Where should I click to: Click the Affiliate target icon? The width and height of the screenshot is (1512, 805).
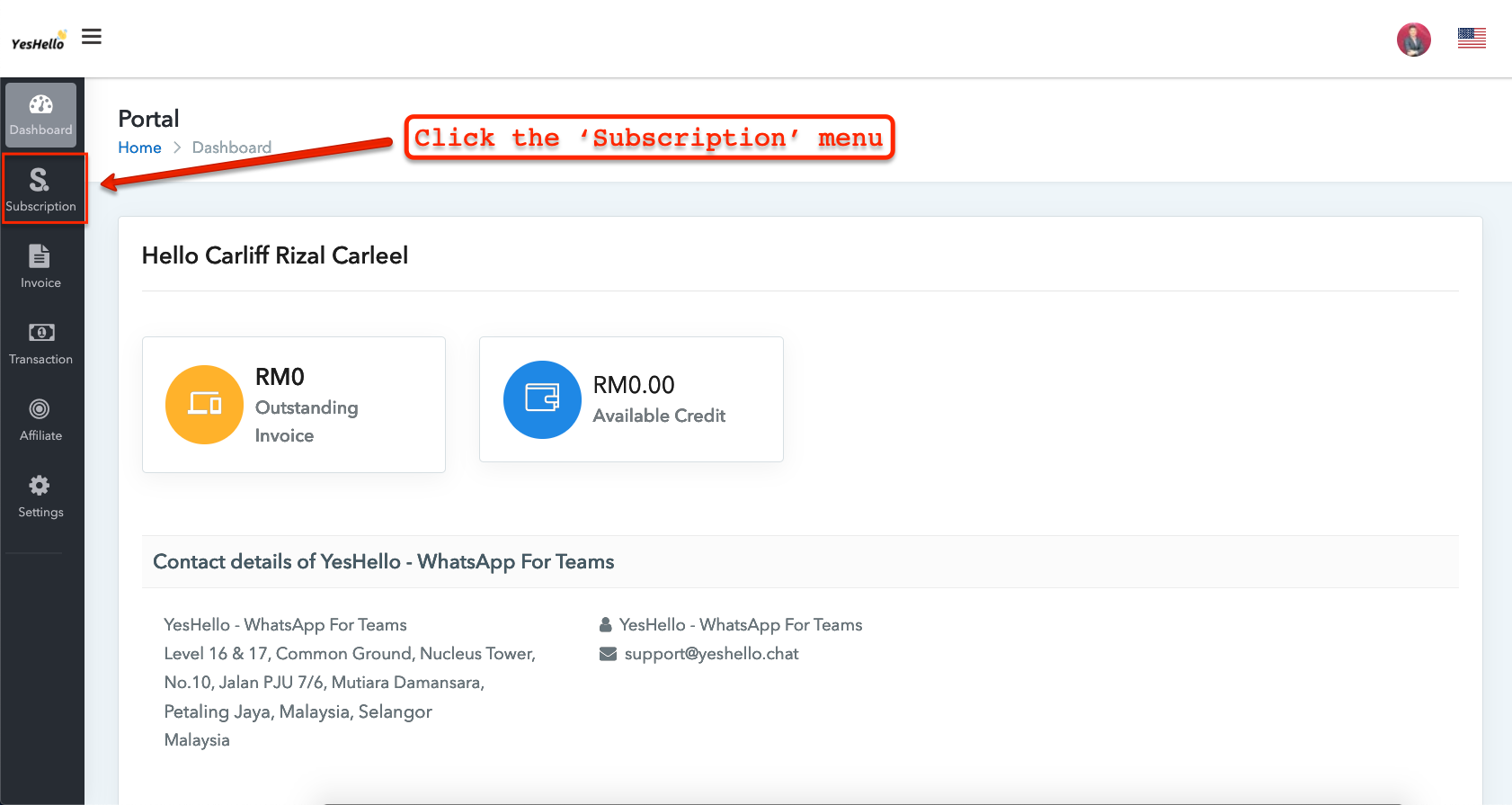pos(40,409)
